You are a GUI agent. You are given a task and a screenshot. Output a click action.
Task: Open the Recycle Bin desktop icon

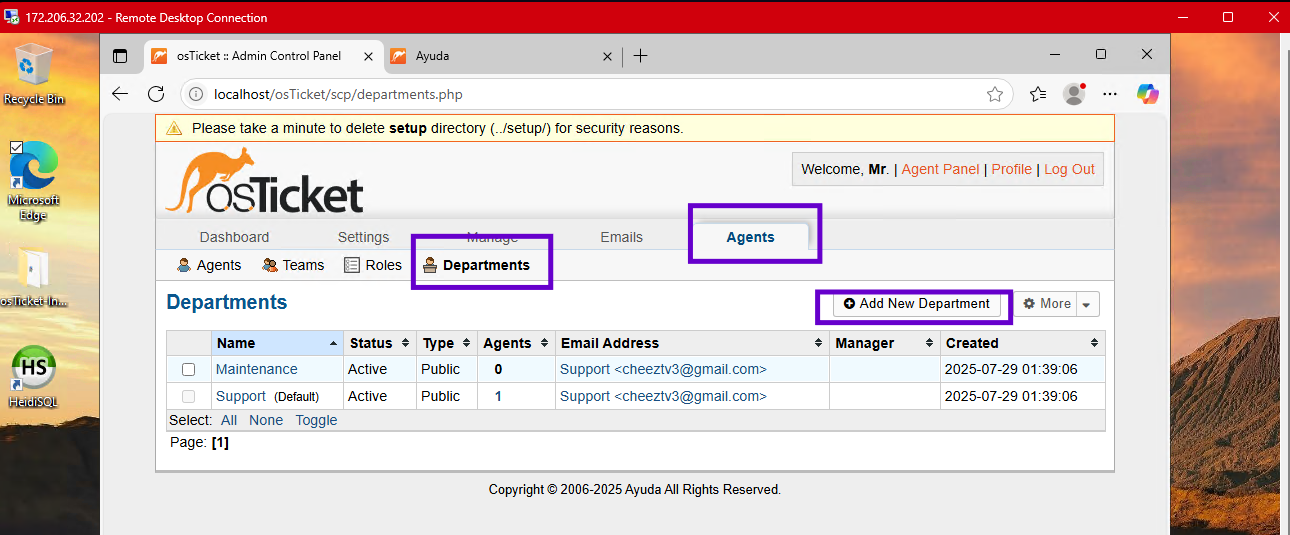coord(33,73)
